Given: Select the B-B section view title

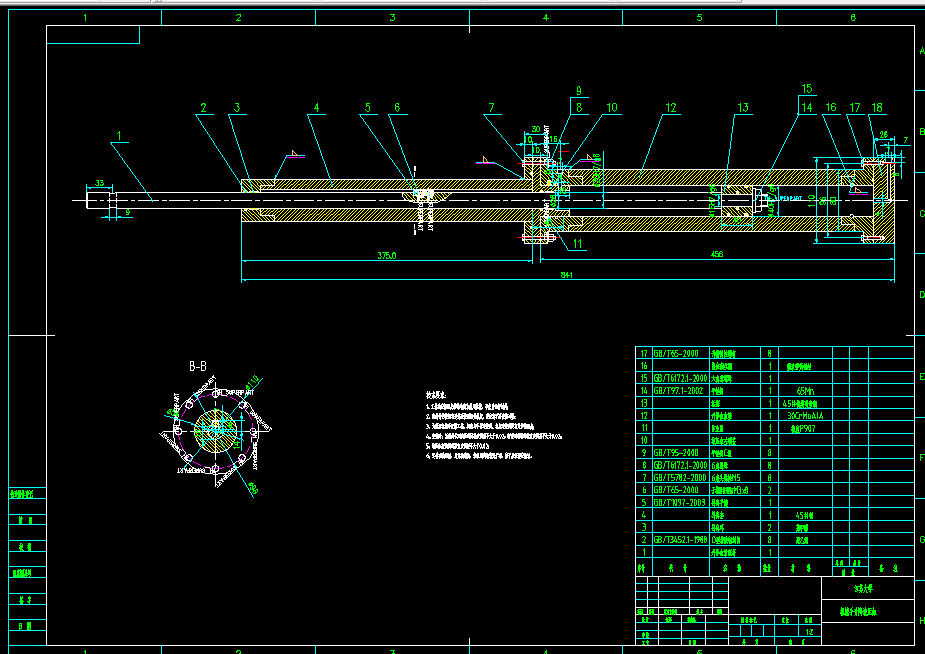Looking at the screenshot, I should (x=198, y=367).
